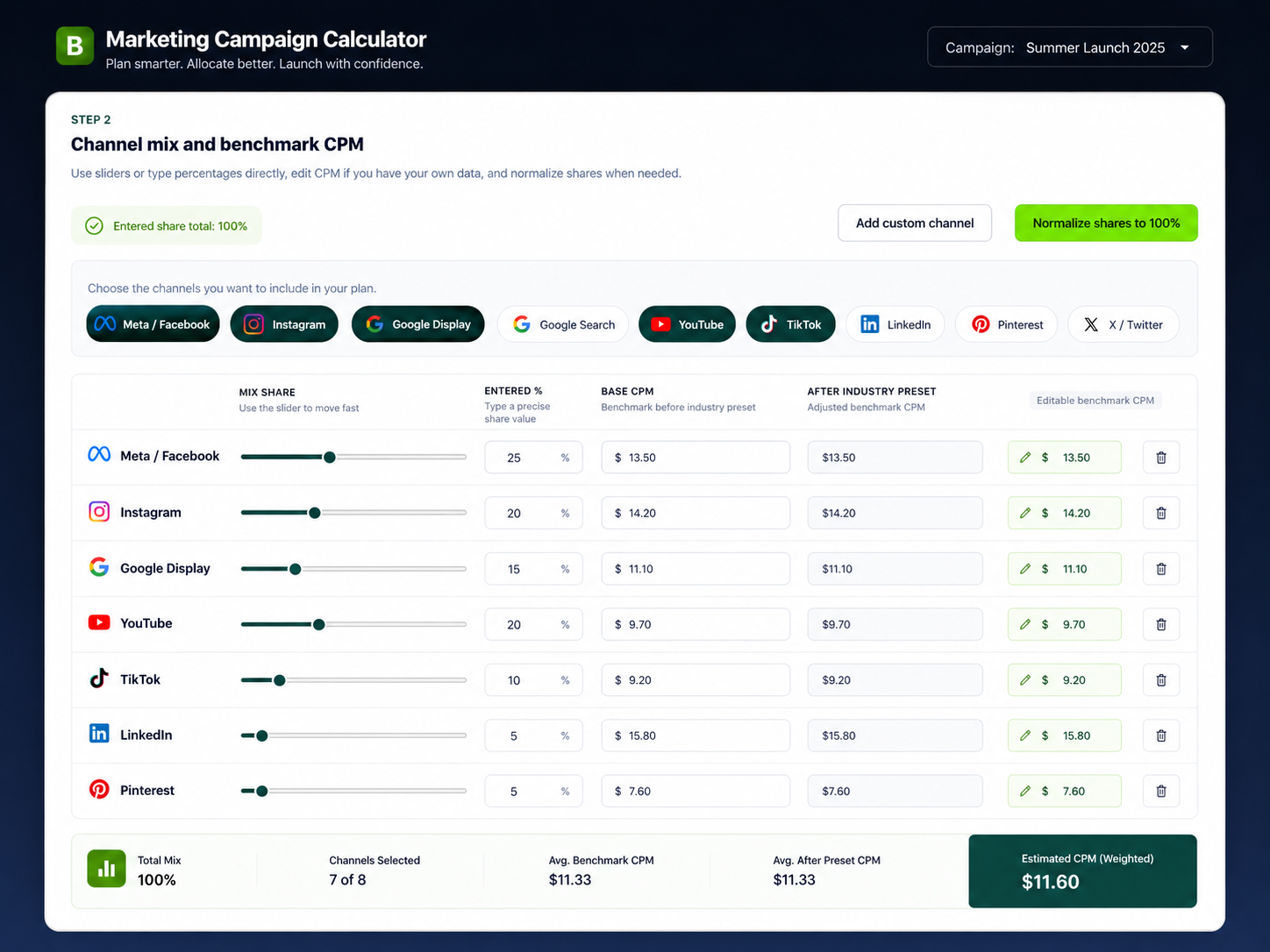Click the Editable benchmark CPM label

pyautogui.click(x=1095, y=401)
